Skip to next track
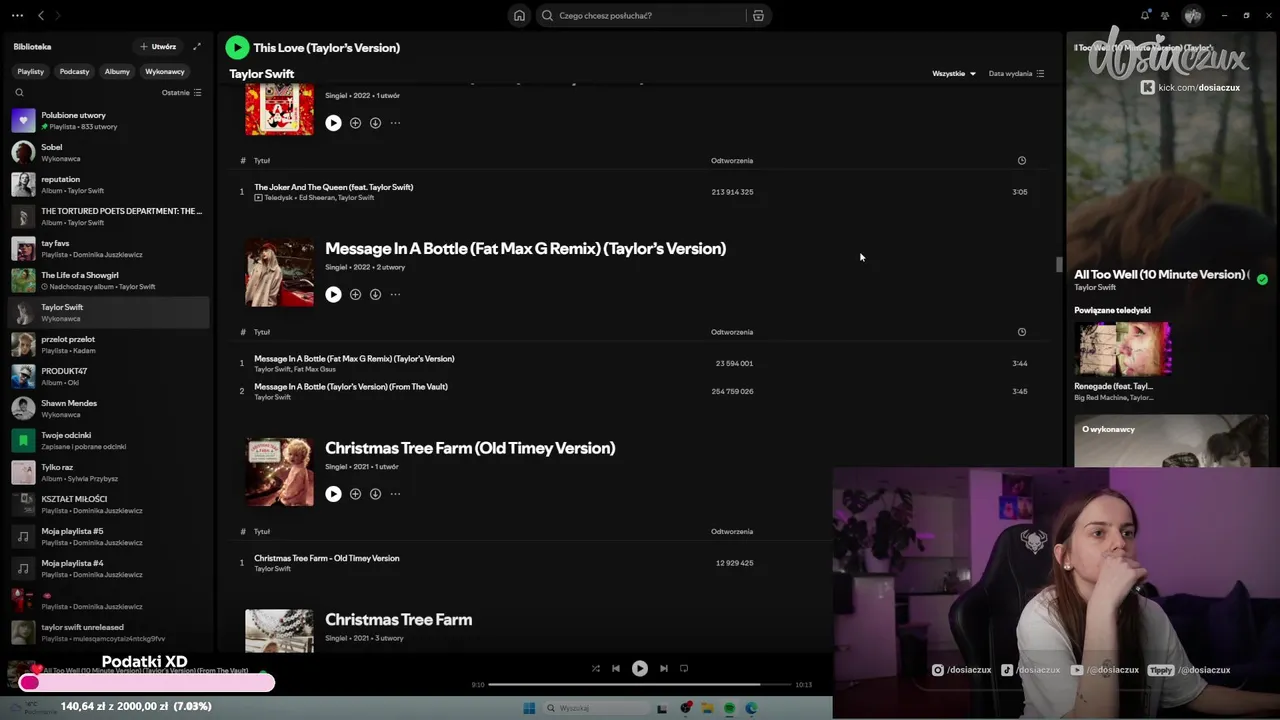Screen dimensions: 1280x720 (663, 668)
